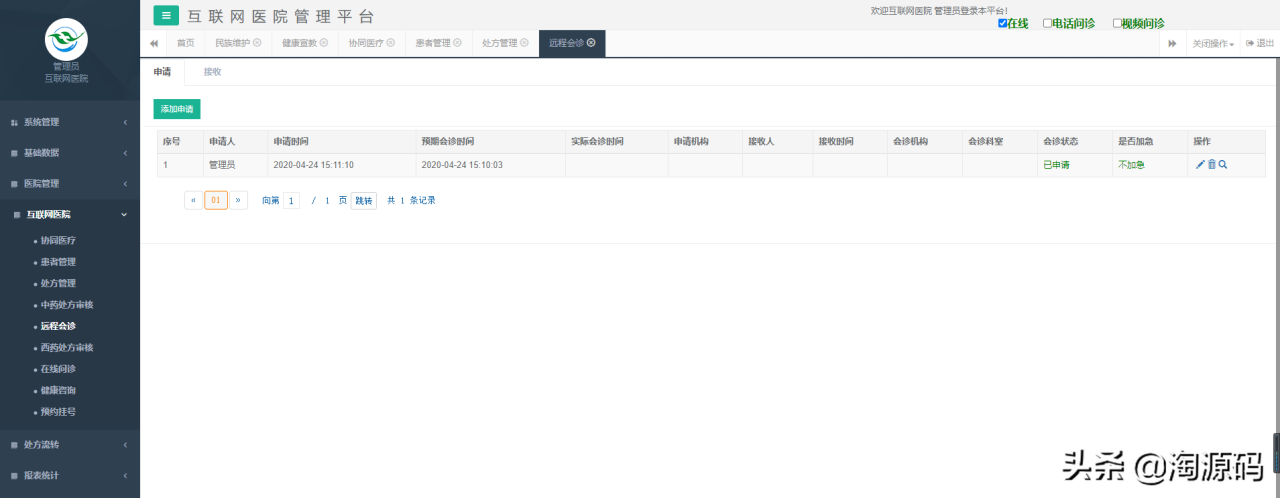This screenshot has width=1280, height=498.
Task: Close the 远程会诊 tab via its x icon
Action: [591, 43]
